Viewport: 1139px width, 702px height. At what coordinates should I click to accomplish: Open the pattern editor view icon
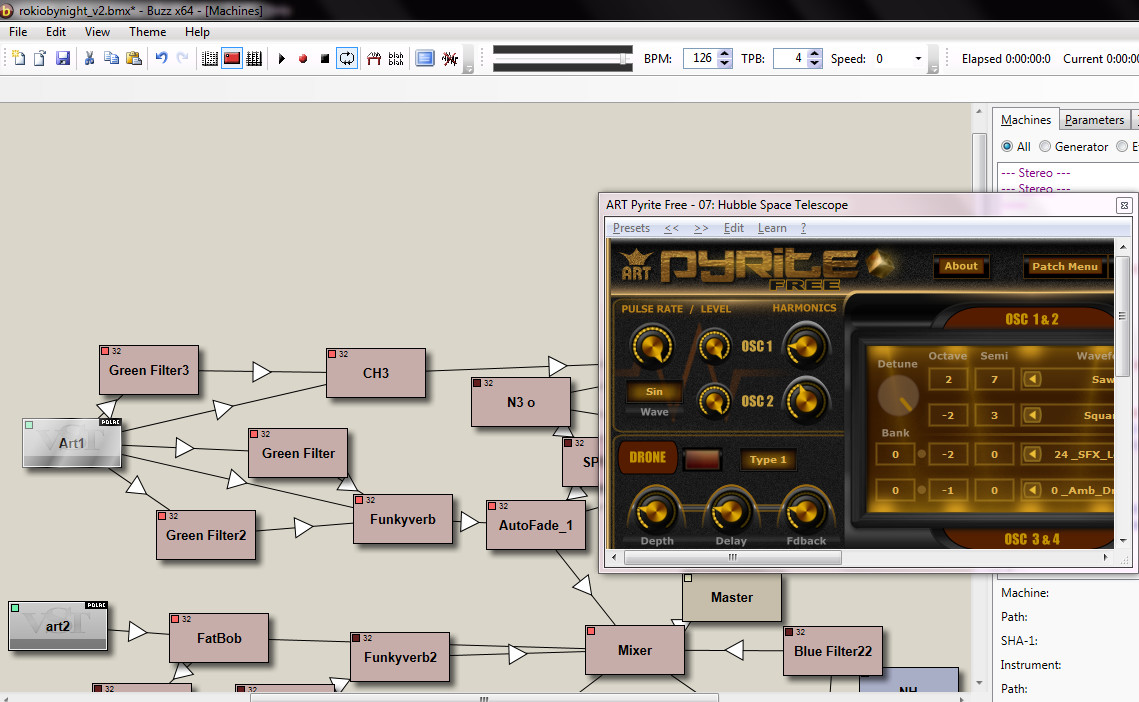(x=210, y=58)
